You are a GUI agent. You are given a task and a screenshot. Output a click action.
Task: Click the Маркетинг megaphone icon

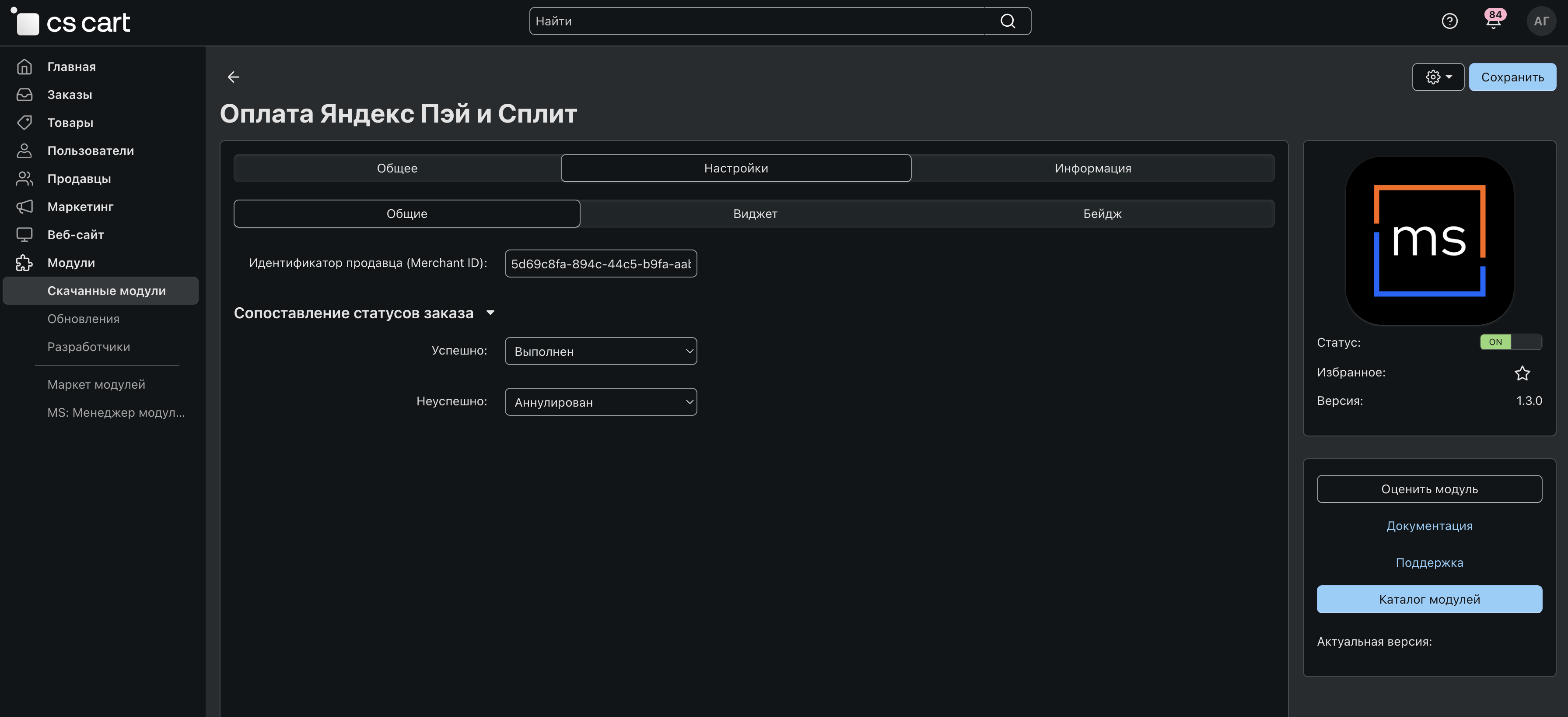(x=24, y=207)
